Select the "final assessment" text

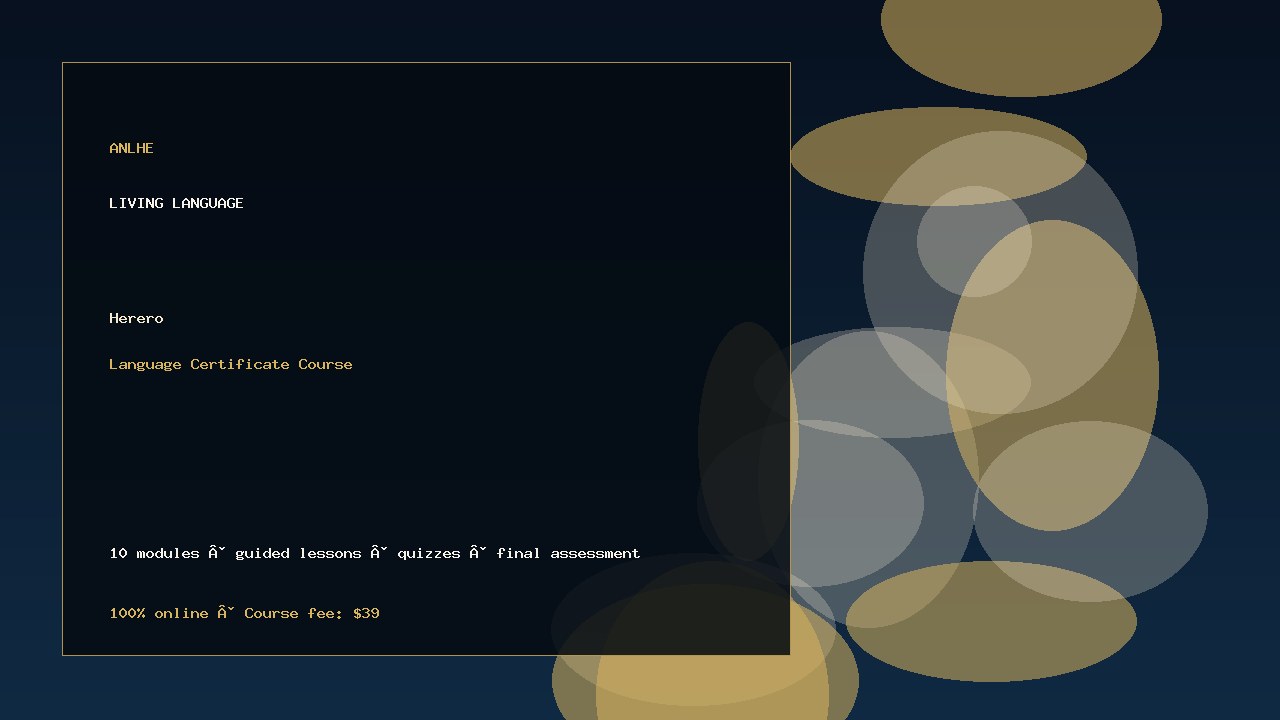568,553
